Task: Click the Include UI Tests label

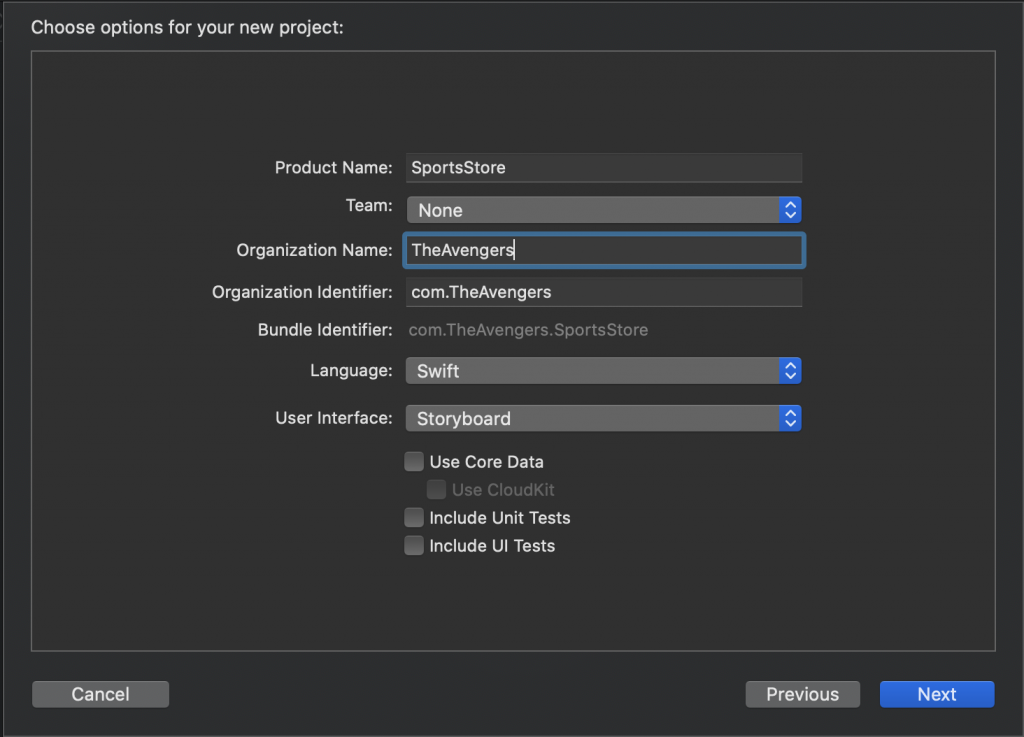Action: (491, 546)
